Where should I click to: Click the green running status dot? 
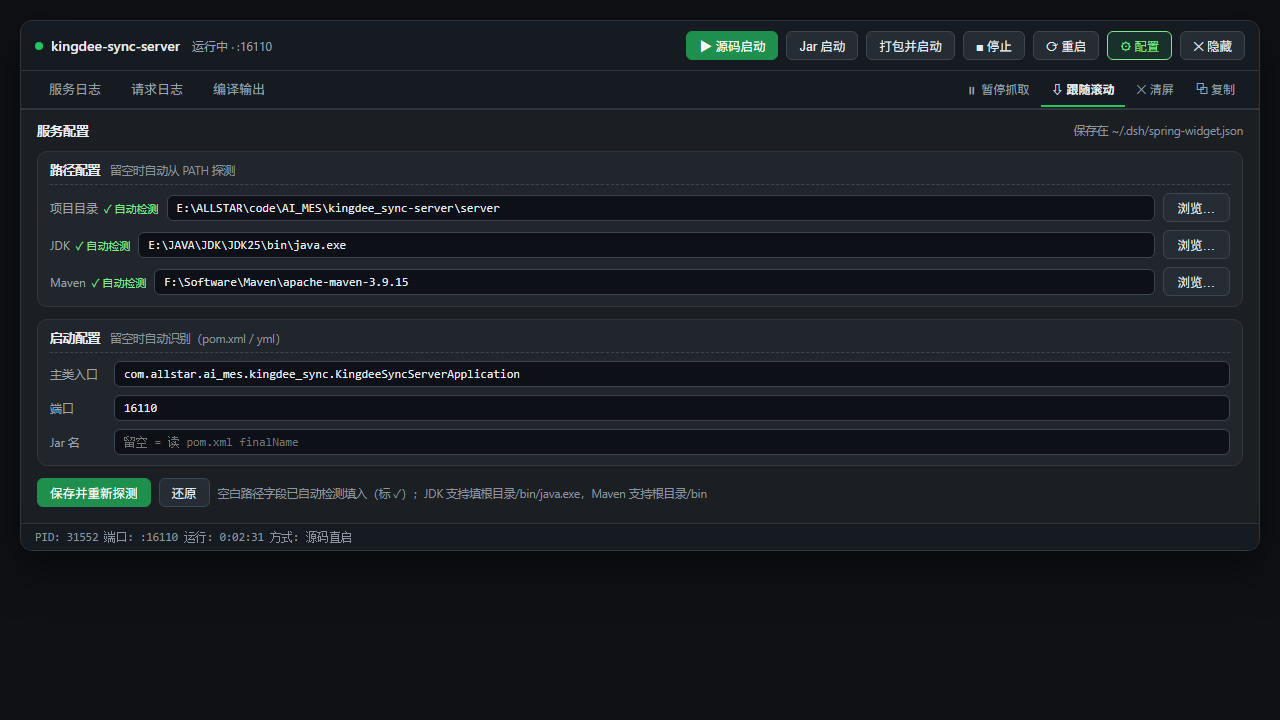tap(39, 46)
